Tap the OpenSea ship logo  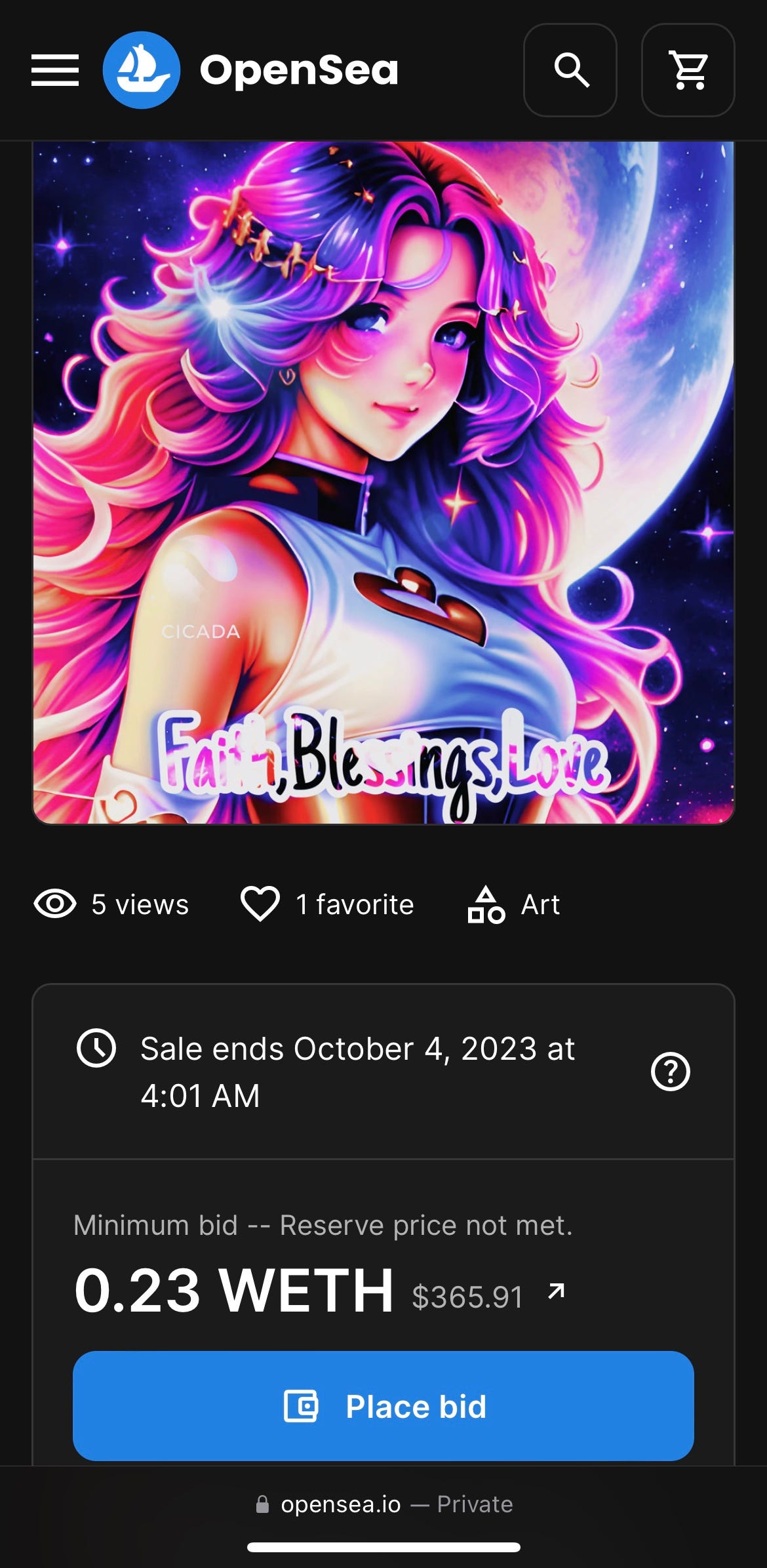tap(142, 70)
